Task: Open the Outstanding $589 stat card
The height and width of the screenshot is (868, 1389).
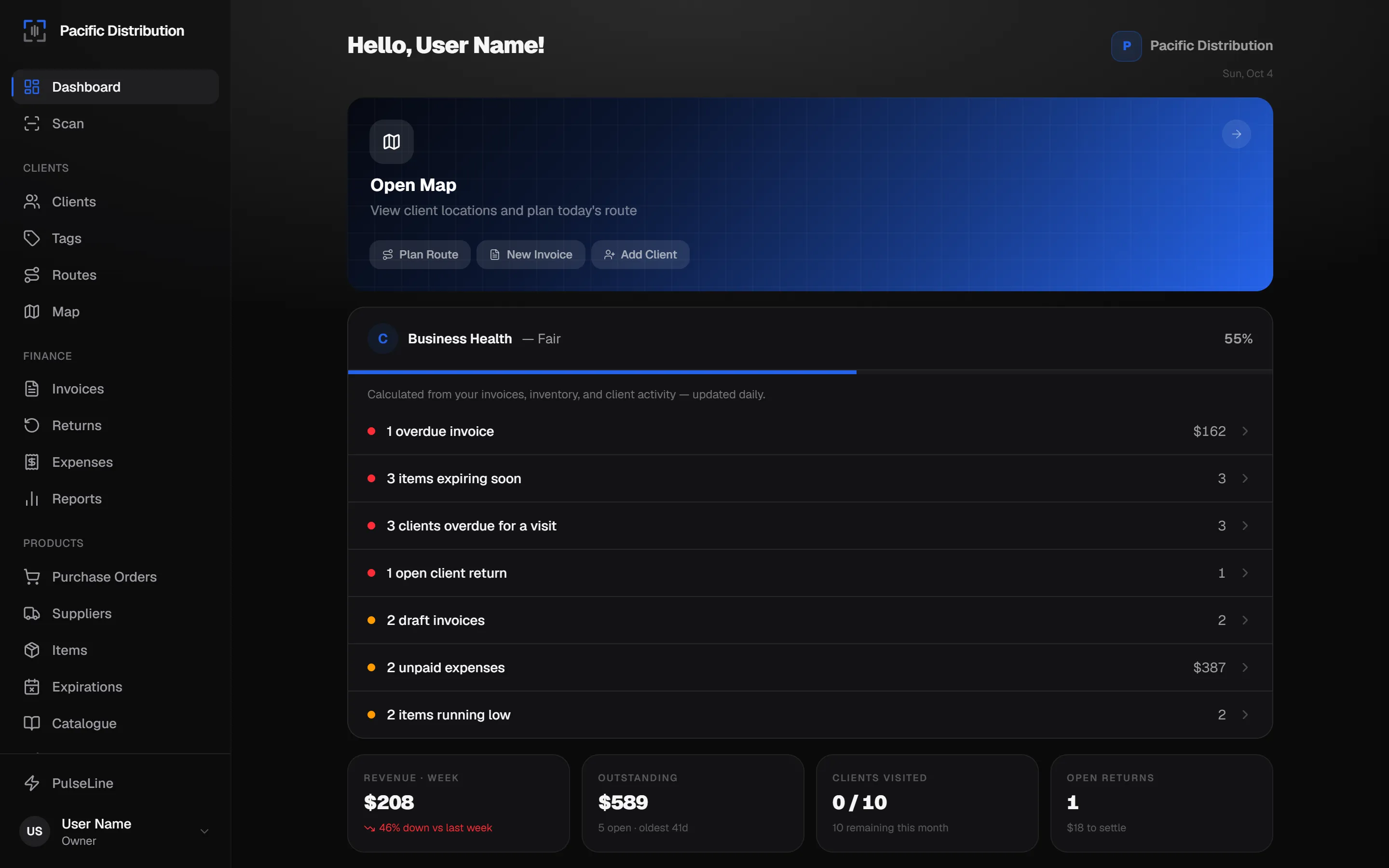Action: pyautogui.click(x=693, y=803)
